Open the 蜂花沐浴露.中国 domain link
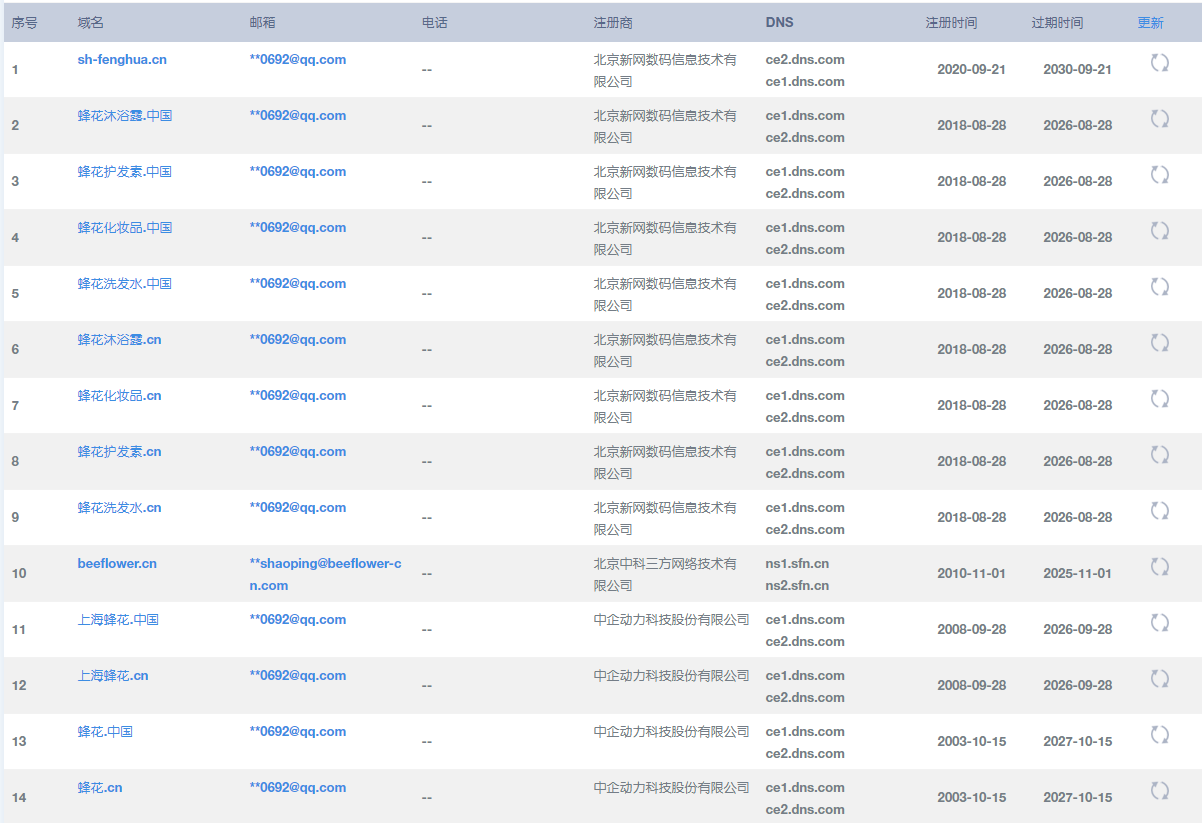The height and width of the screenshot is (823, 1202). pos(125,115)
